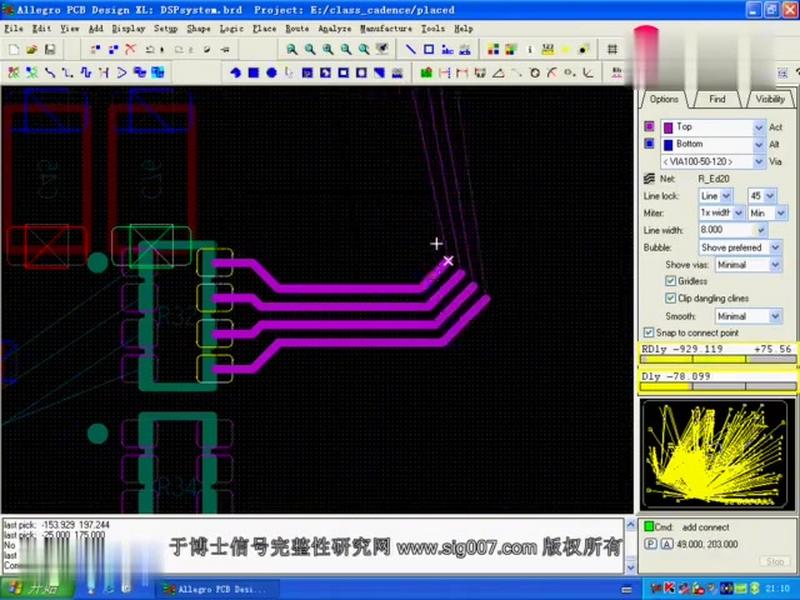This screenshot has height=600, width=800.
Task: Change the Bubble mode from Shove preferred
Action: click(x=775, y=247)
